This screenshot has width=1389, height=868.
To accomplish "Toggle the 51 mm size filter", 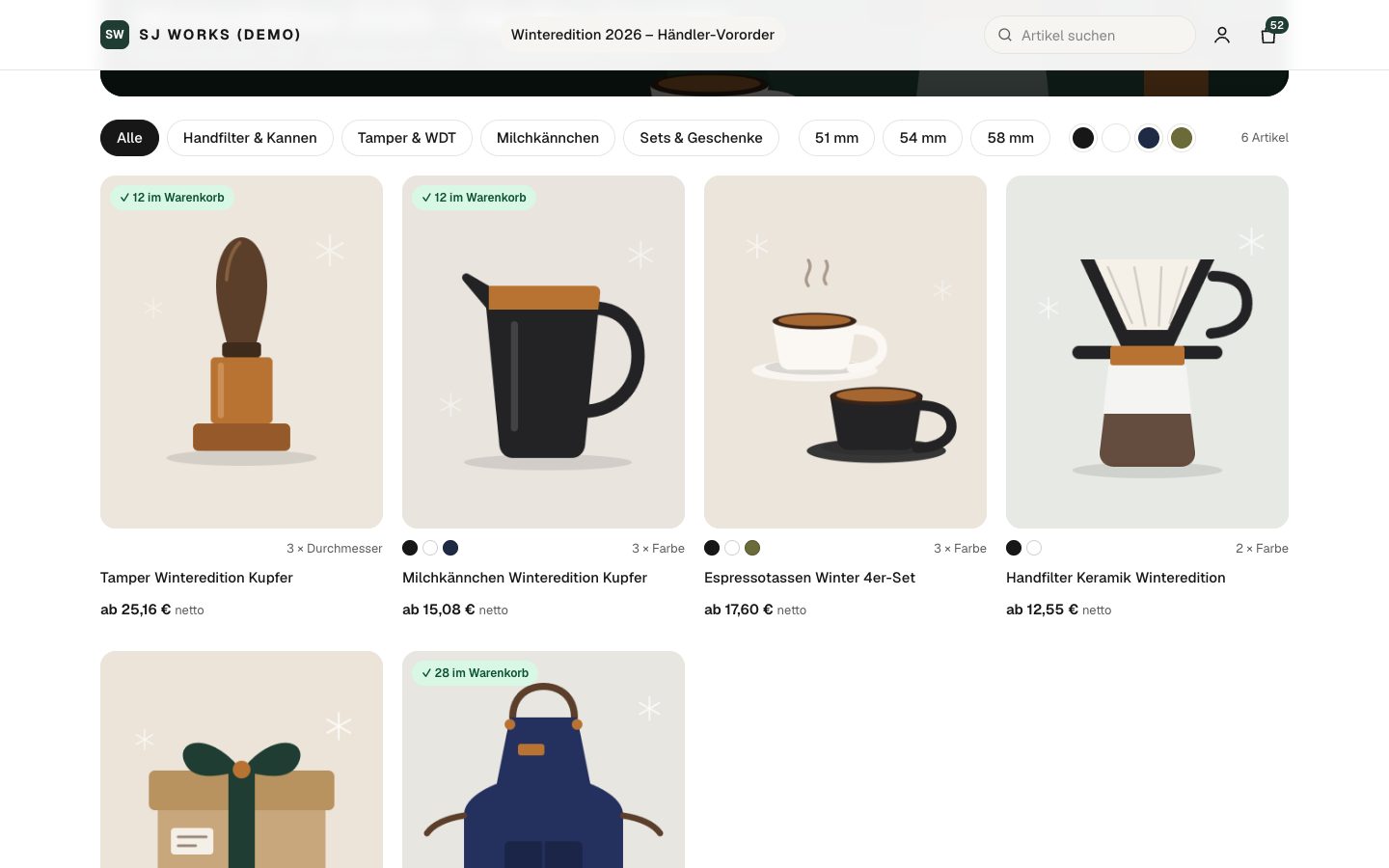I will point(836,138).
